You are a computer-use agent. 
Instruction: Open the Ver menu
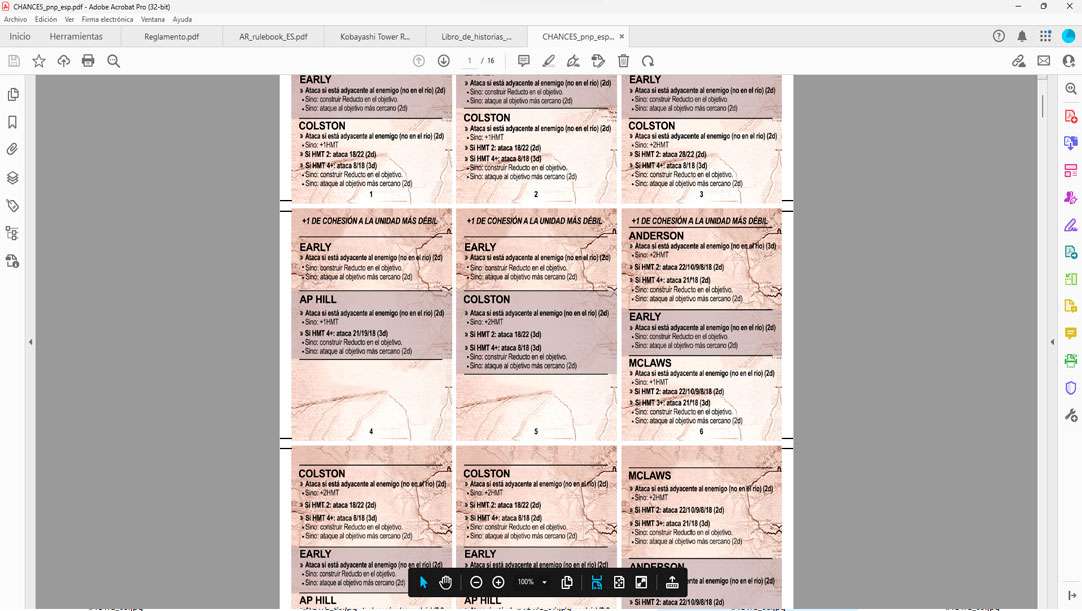pos(70,19)
